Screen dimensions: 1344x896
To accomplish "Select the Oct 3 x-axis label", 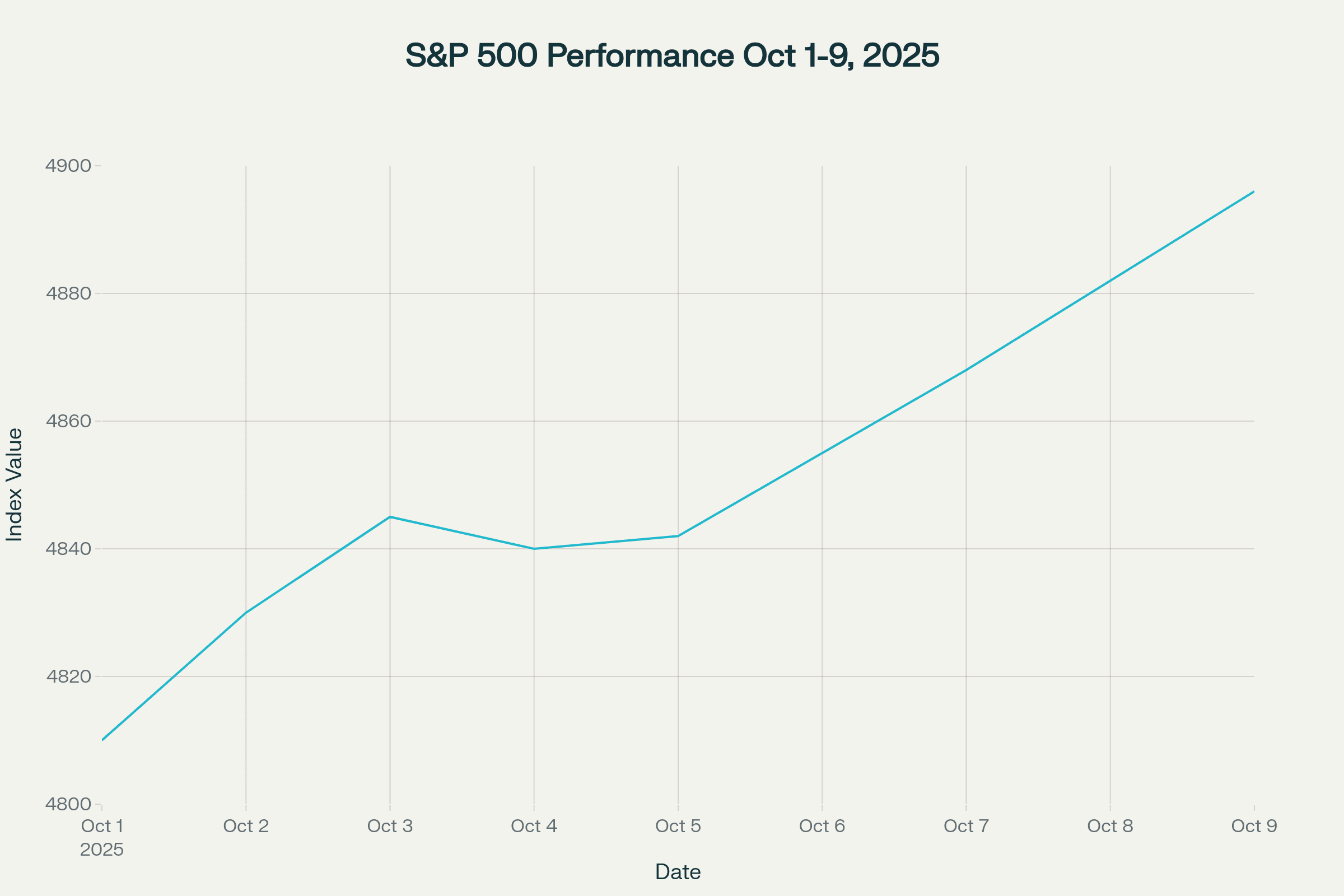I will pyautogui.click(x=390, y=827).
